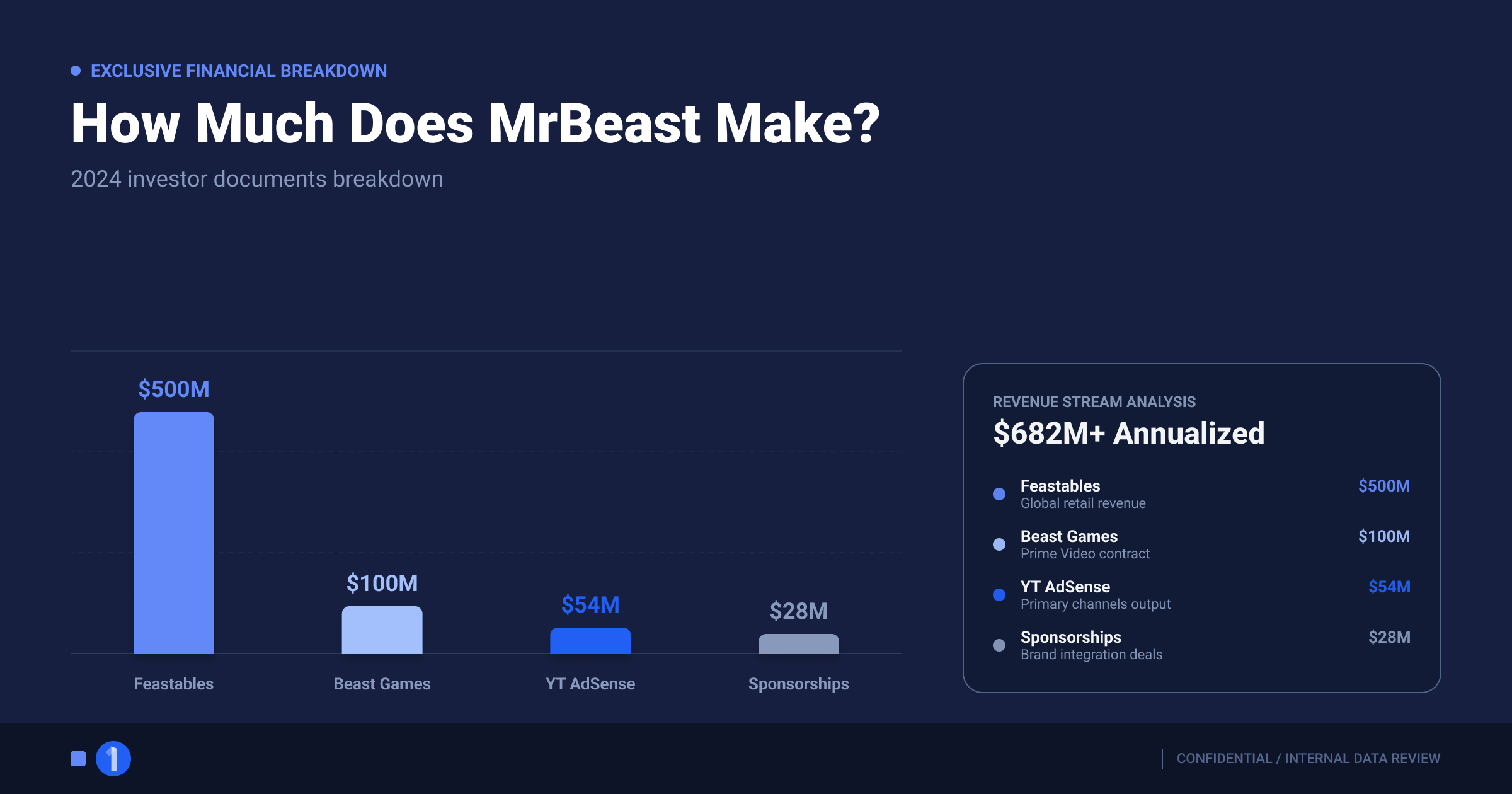Click Brand integration deals description
Image resolution: width=1512 pixels, height=794 pixels.
tap(1092, 655)
